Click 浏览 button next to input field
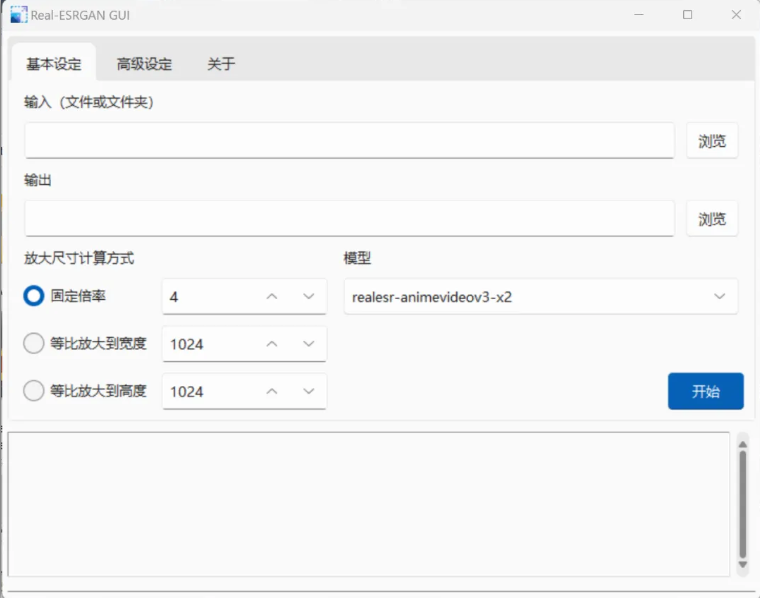Image resolution: width=760 pixels, height=598 pixels. click(712, 141)
